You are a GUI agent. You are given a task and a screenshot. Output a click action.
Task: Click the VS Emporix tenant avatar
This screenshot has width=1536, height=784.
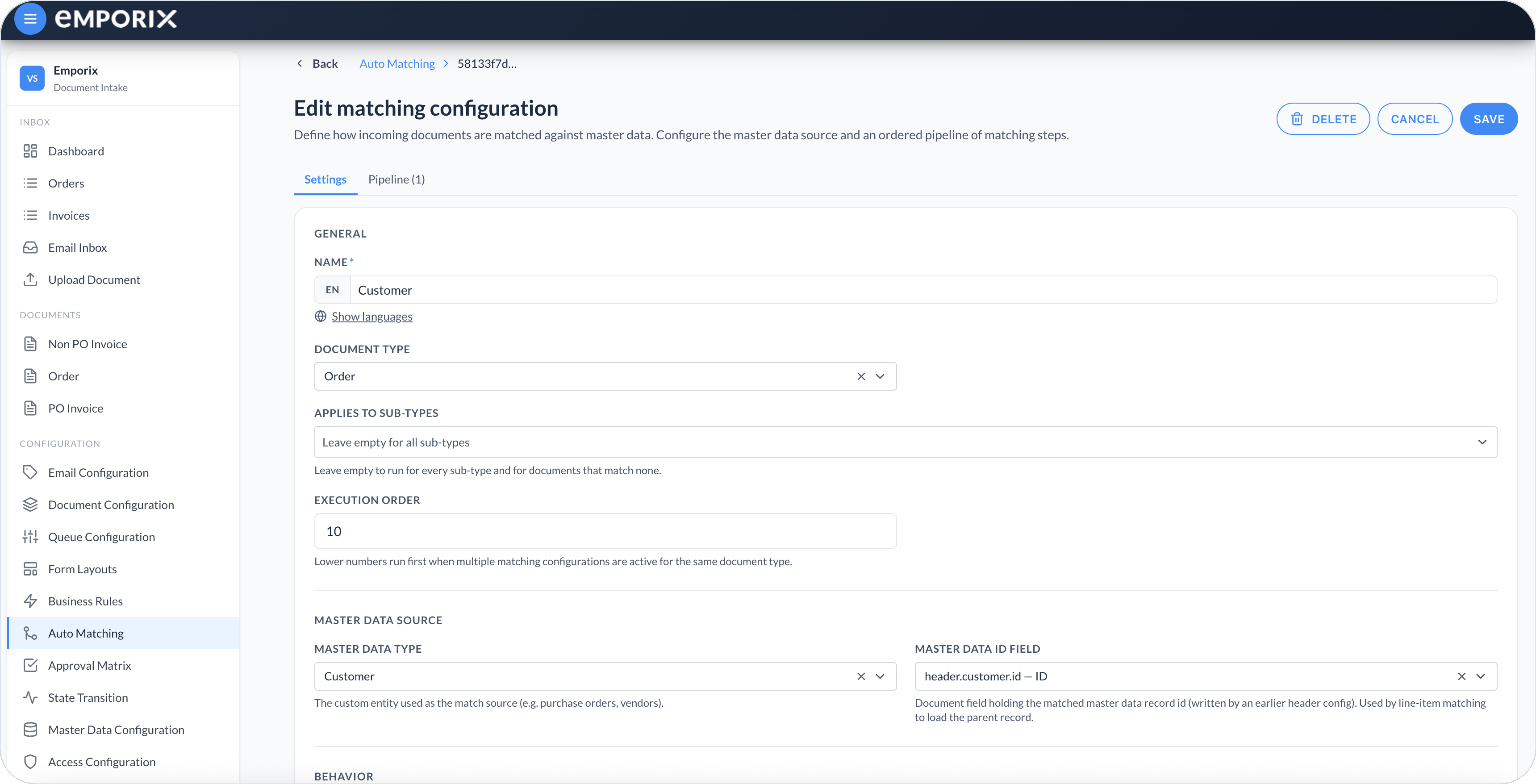(x=32, y=78)
